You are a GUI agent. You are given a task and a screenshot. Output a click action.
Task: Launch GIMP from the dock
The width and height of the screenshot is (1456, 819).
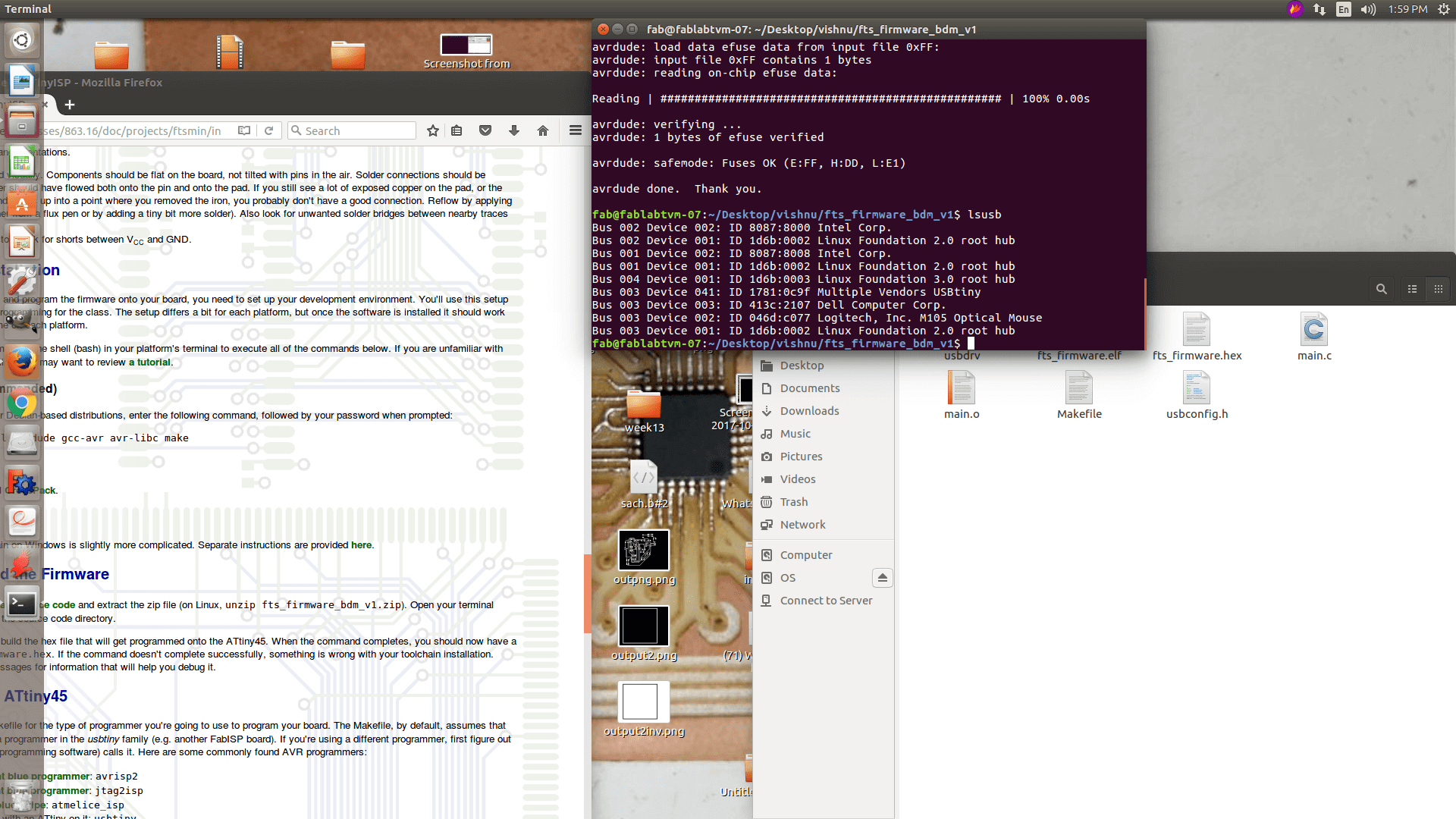pyautogui.click(x=22, y=322)
